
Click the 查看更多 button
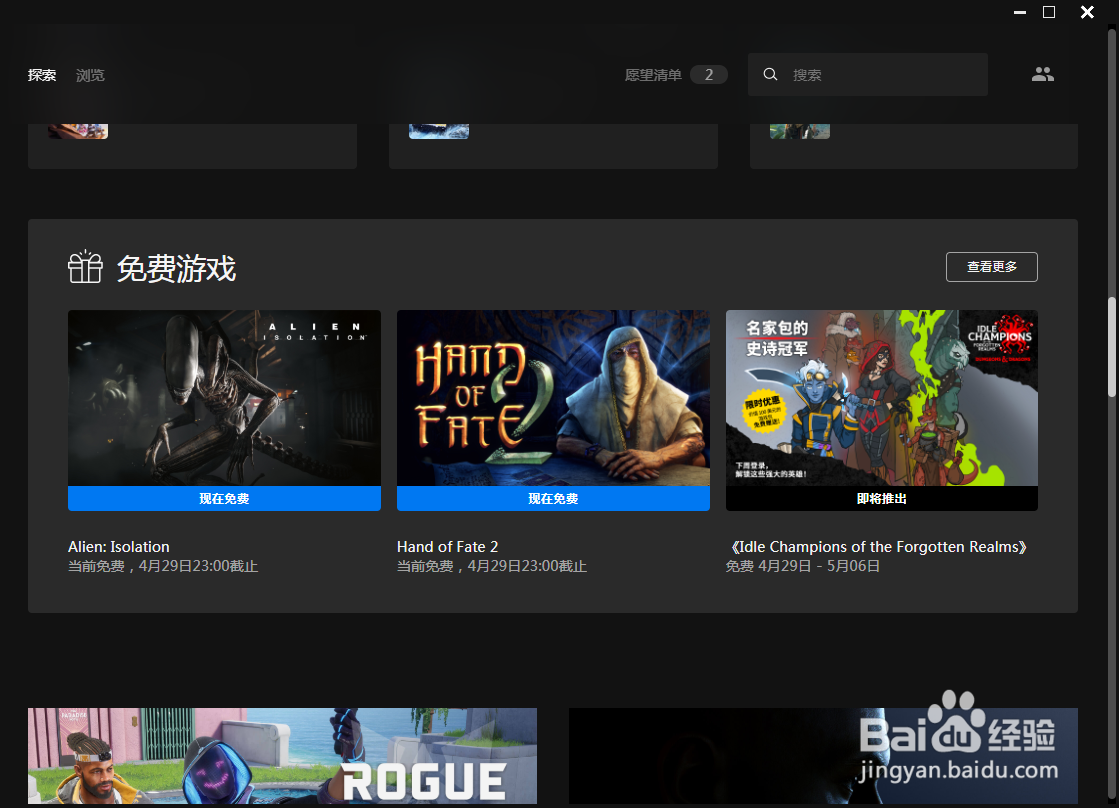click(x=991, y=267)
